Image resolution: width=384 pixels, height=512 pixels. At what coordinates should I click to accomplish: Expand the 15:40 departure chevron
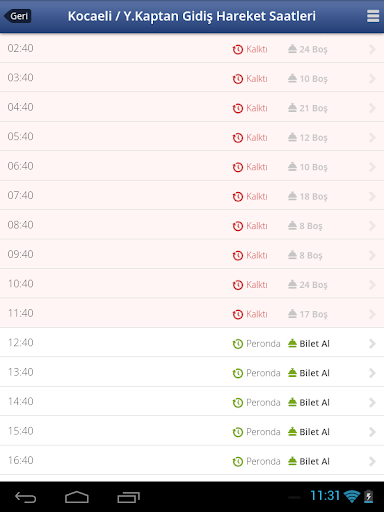[x=372, y=432]
